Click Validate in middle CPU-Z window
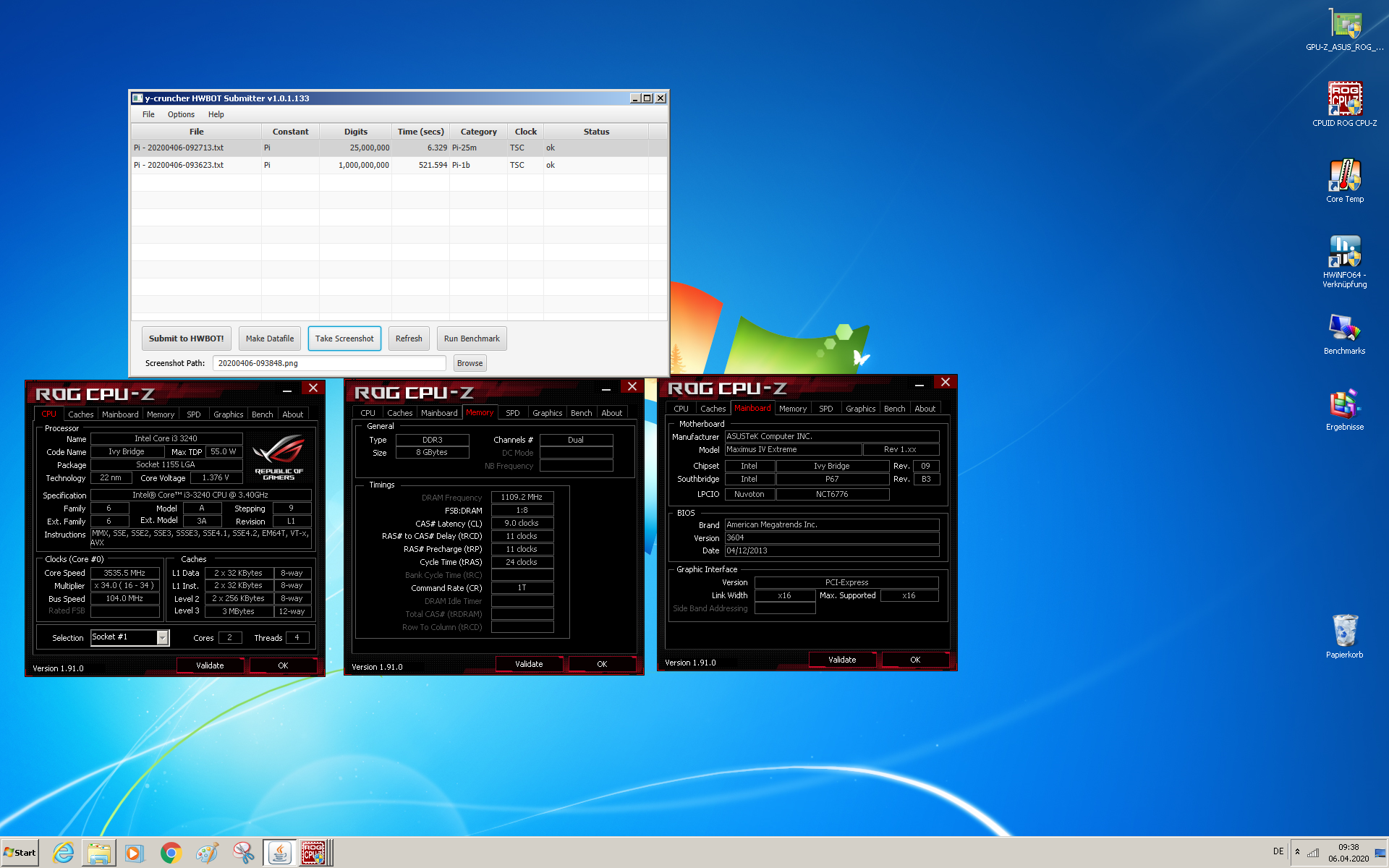The image size is (1389, 868). click(x=529, y=664)
